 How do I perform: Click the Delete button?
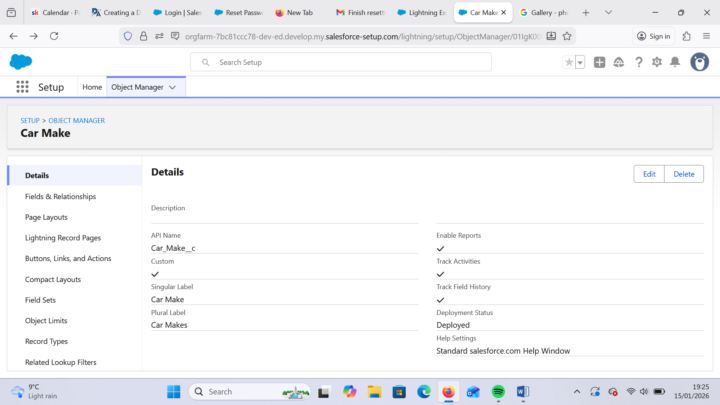pos(684,174)
